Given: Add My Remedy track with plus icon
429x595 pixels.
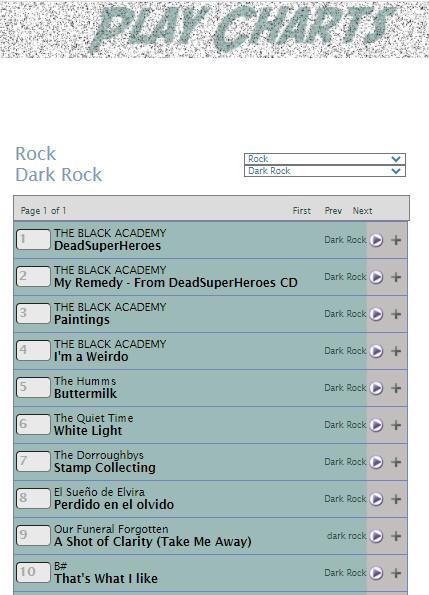Looking at the screenshot, I should [x=396, y=277].
